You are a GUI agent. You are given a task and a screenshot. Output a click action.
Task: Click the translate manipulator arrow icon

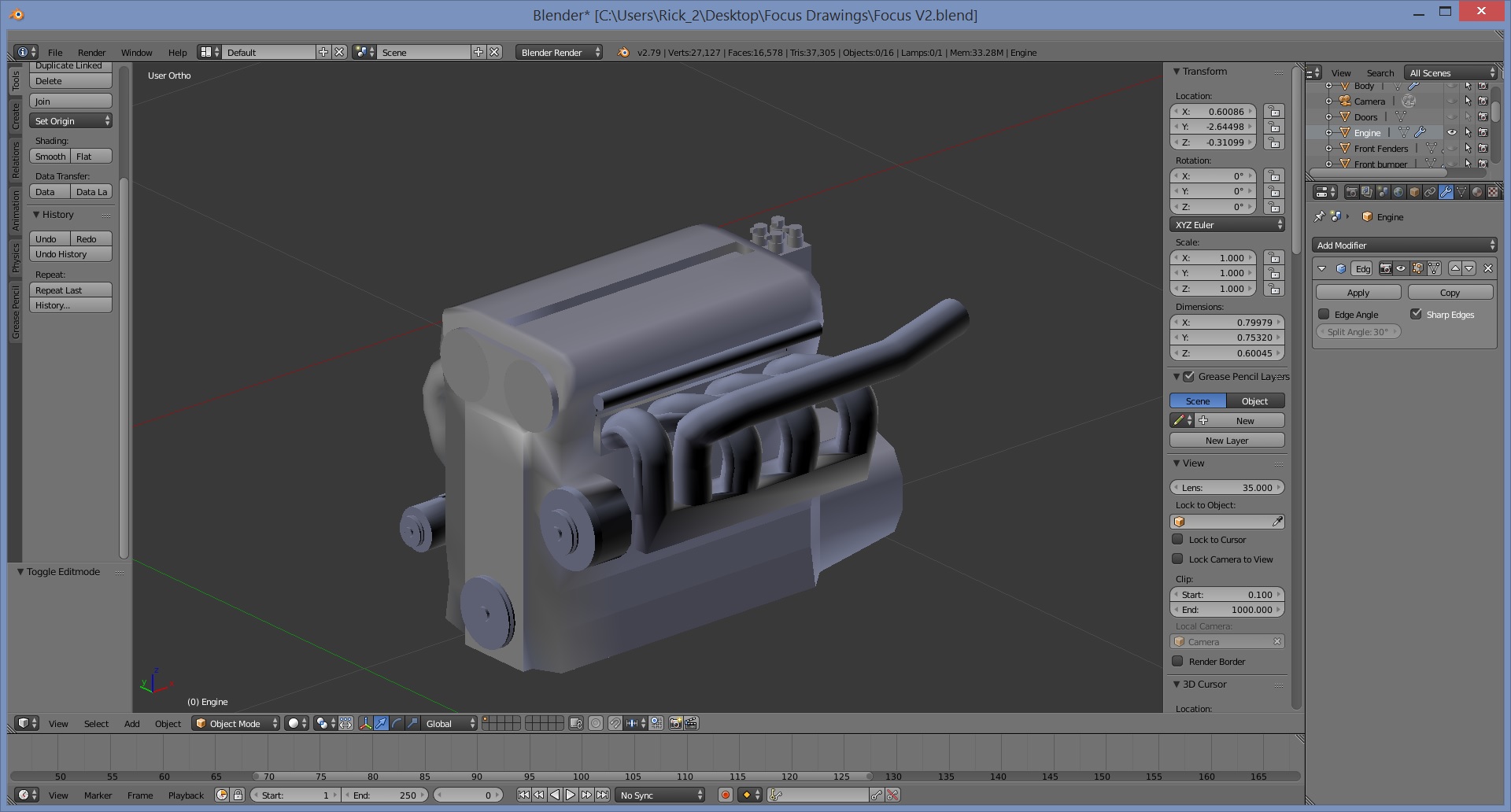coord(381,723)
